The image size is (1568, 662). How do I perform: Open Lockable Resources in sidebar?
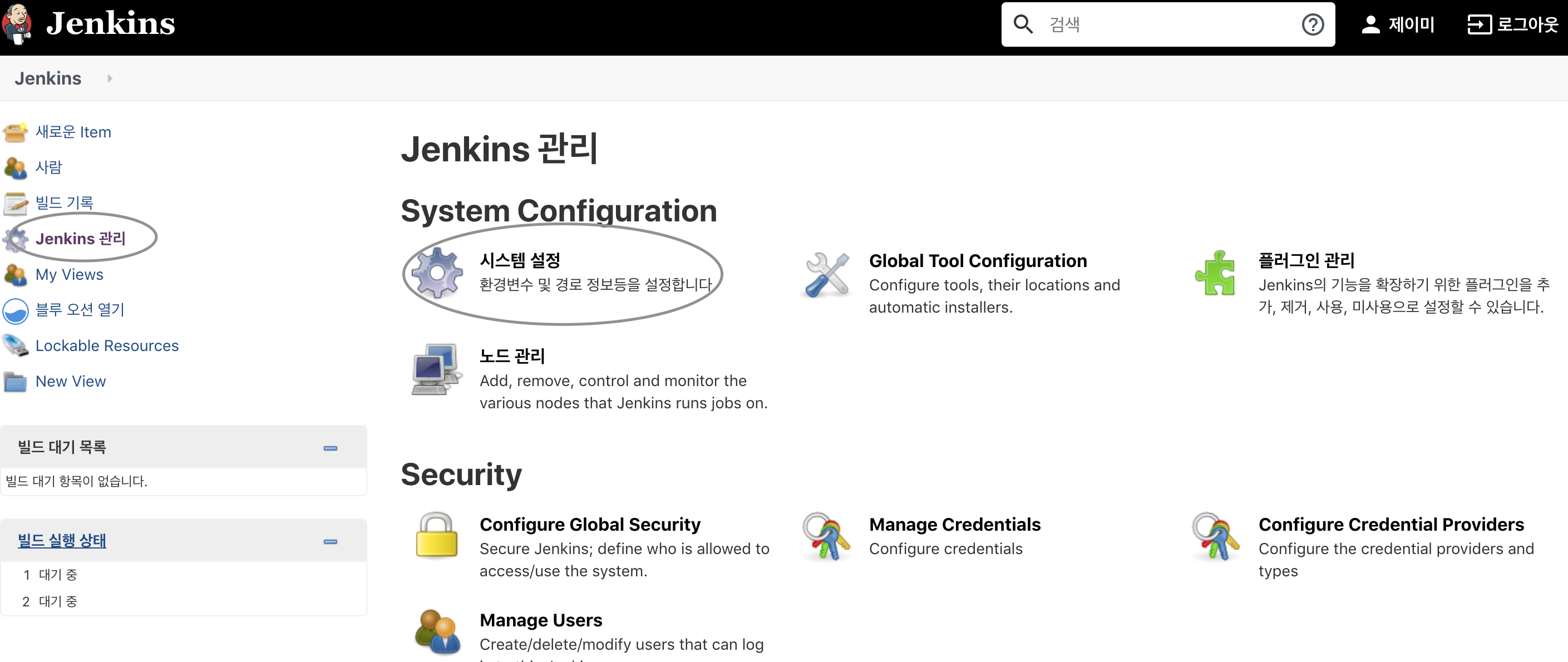coord(106,345)
